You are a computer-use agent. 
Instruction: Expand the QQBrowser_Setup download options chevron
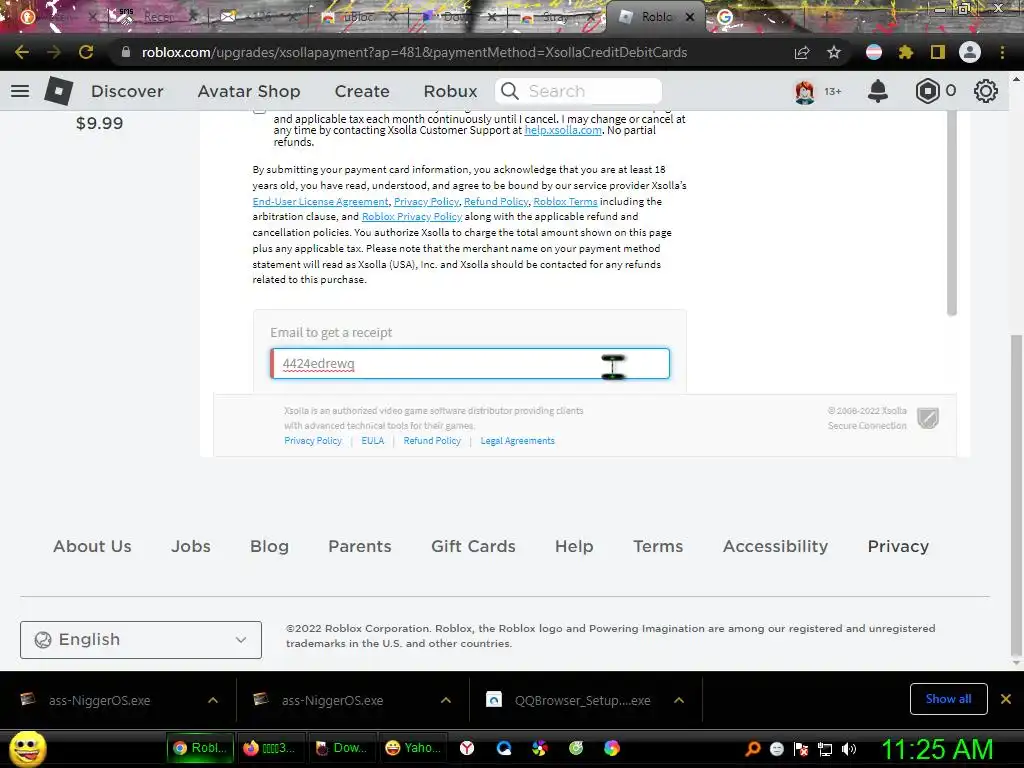(x=679, y=700)
